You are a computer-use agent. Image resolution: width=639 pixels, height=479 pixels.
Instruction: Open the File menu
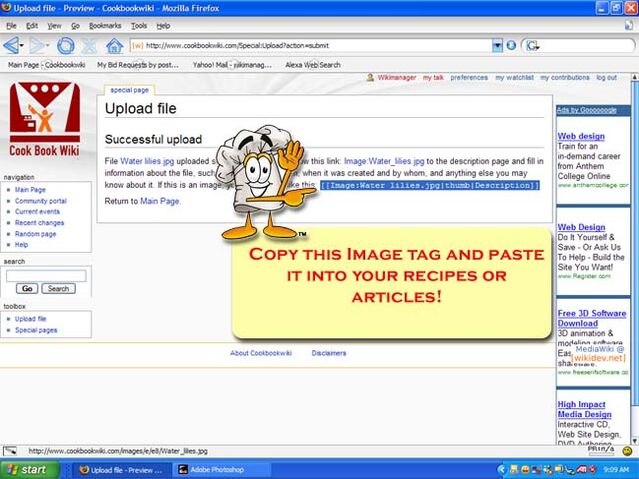11,26
